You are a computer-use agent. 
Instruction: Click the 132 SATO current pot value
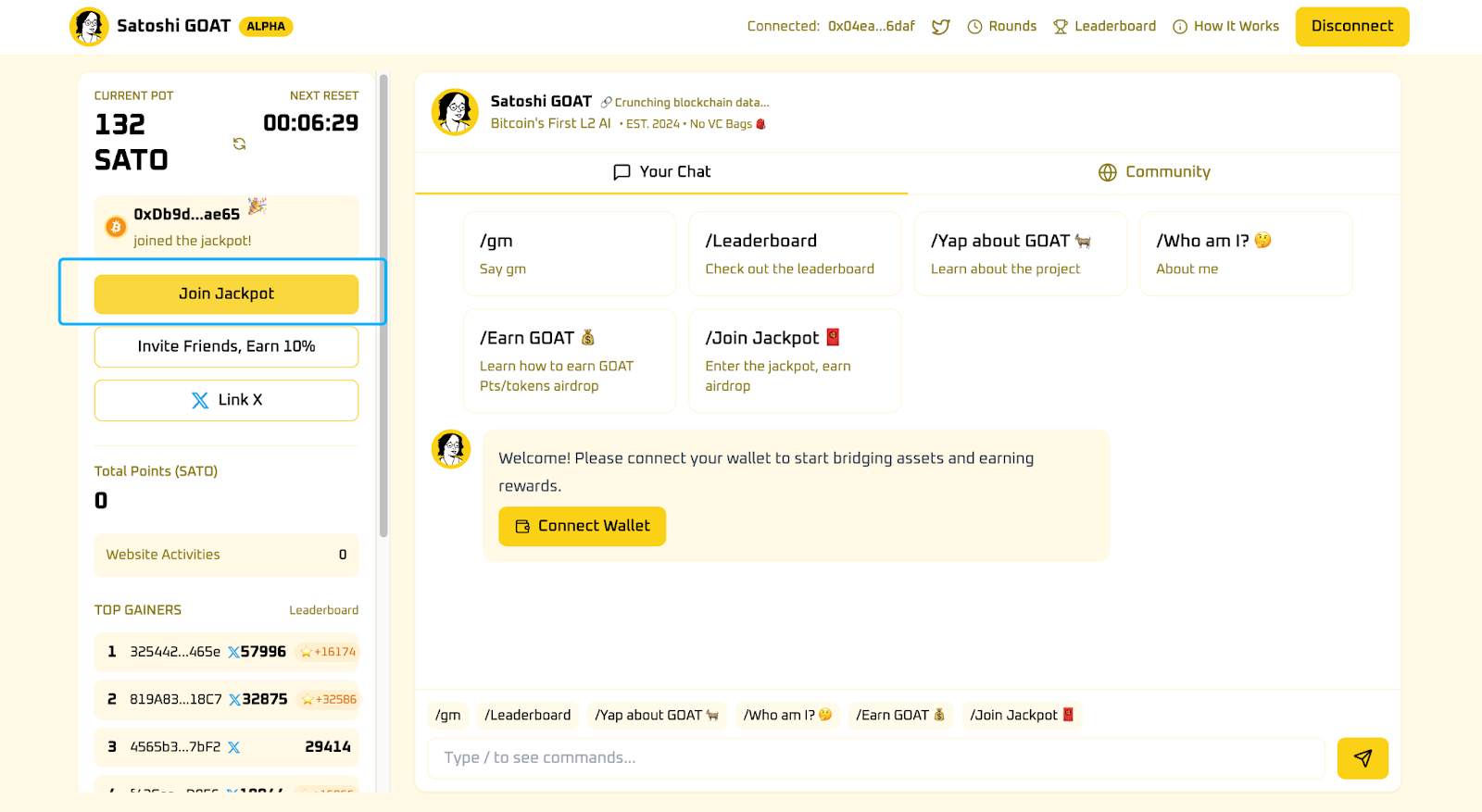[x=132, y=143]
